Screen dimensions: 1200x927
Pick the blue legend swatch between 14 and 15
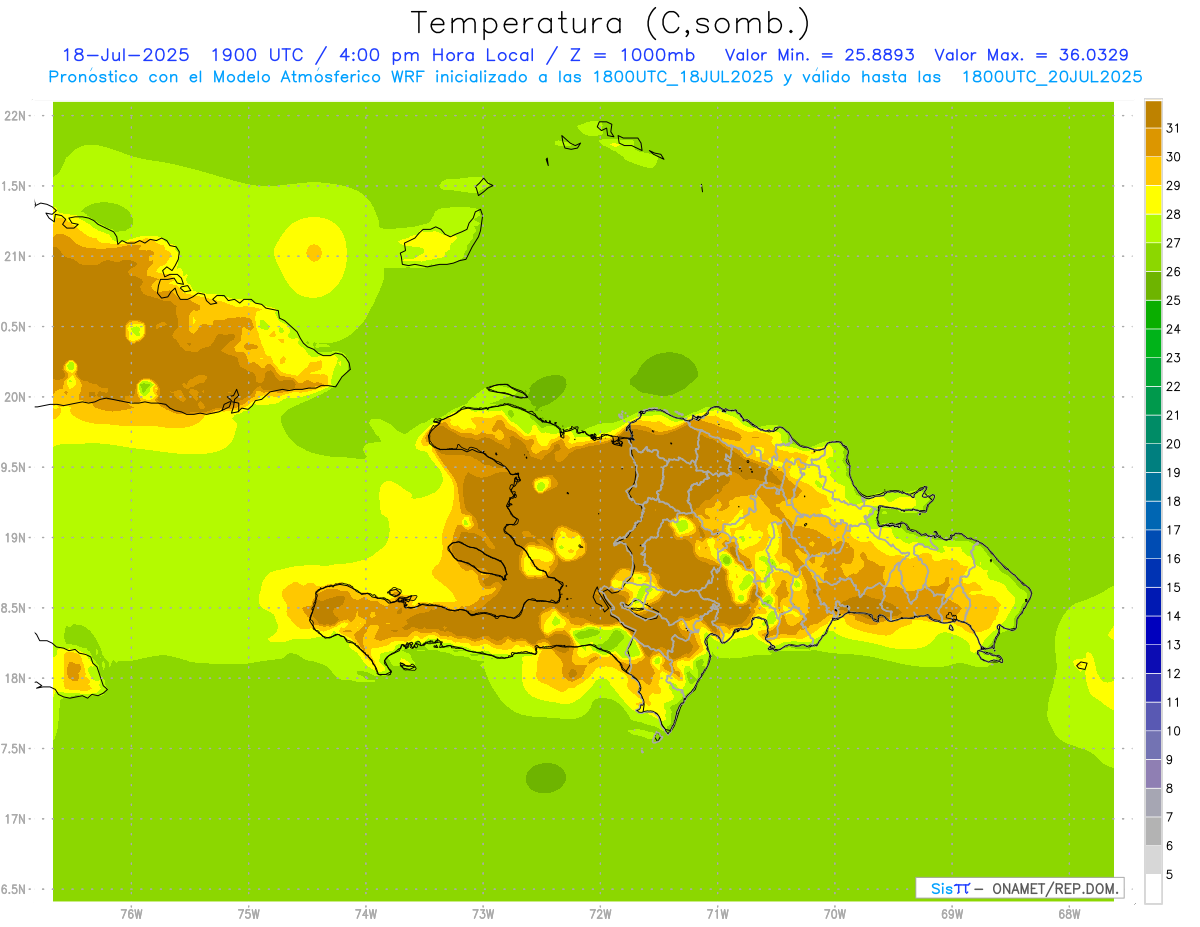(x=1153, y=601)
